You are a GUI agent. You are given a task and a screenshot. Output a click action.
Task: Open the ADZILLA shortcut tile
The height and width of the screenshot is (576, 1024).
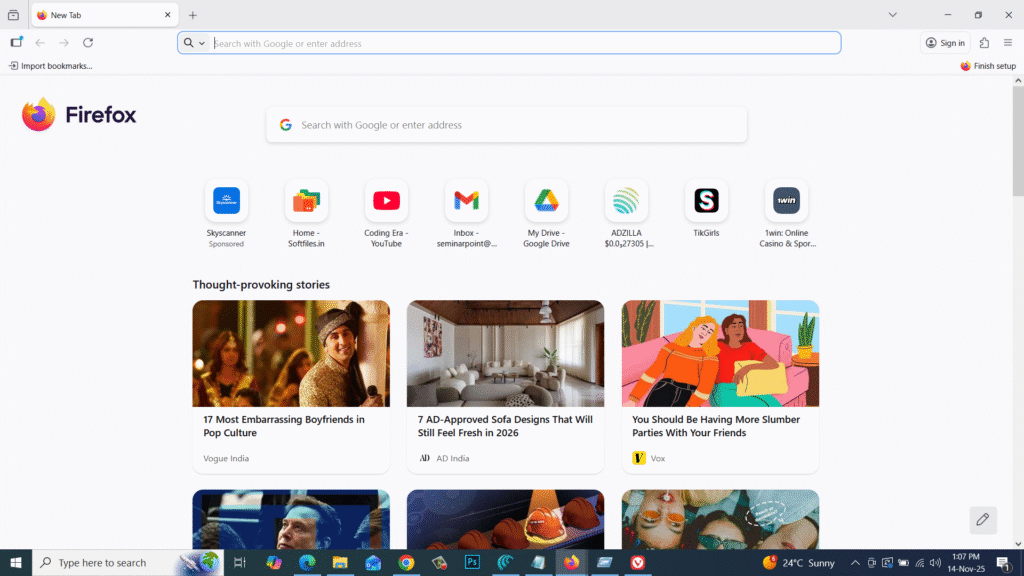coord(626,200)
